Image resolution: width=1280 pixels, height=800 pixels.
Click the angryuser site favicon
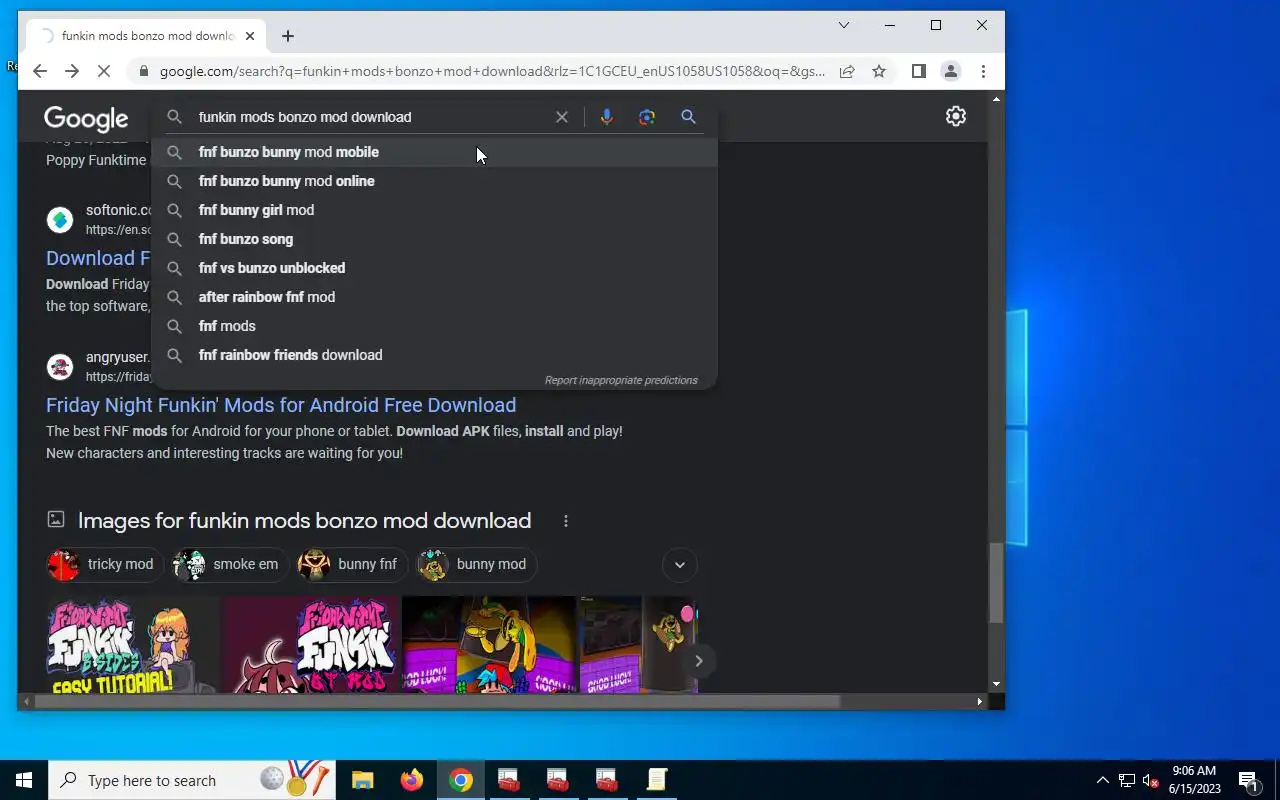[60, 367]
